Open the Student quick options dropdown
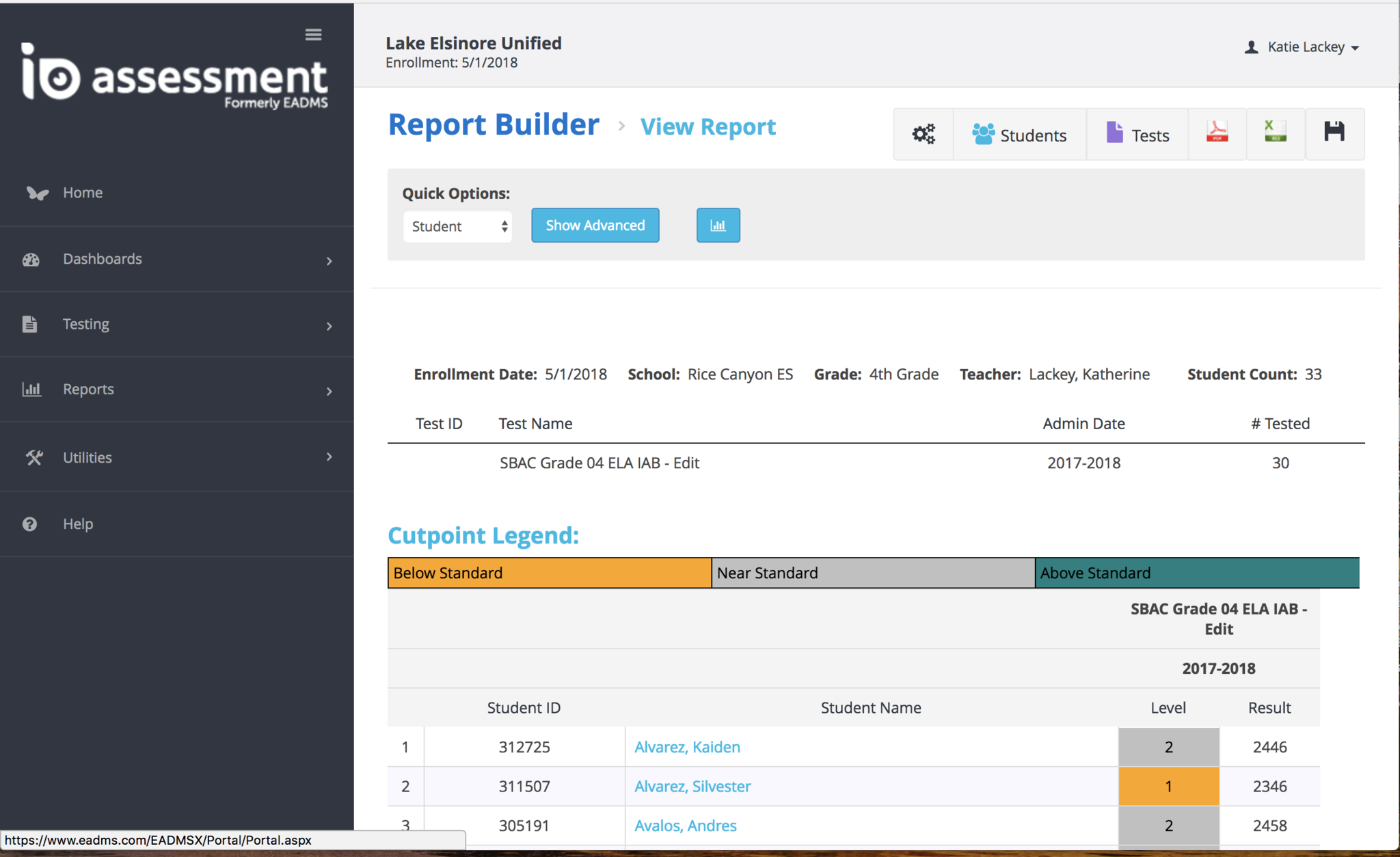This screenshot has height=857, width=1400. coord(457,226)
